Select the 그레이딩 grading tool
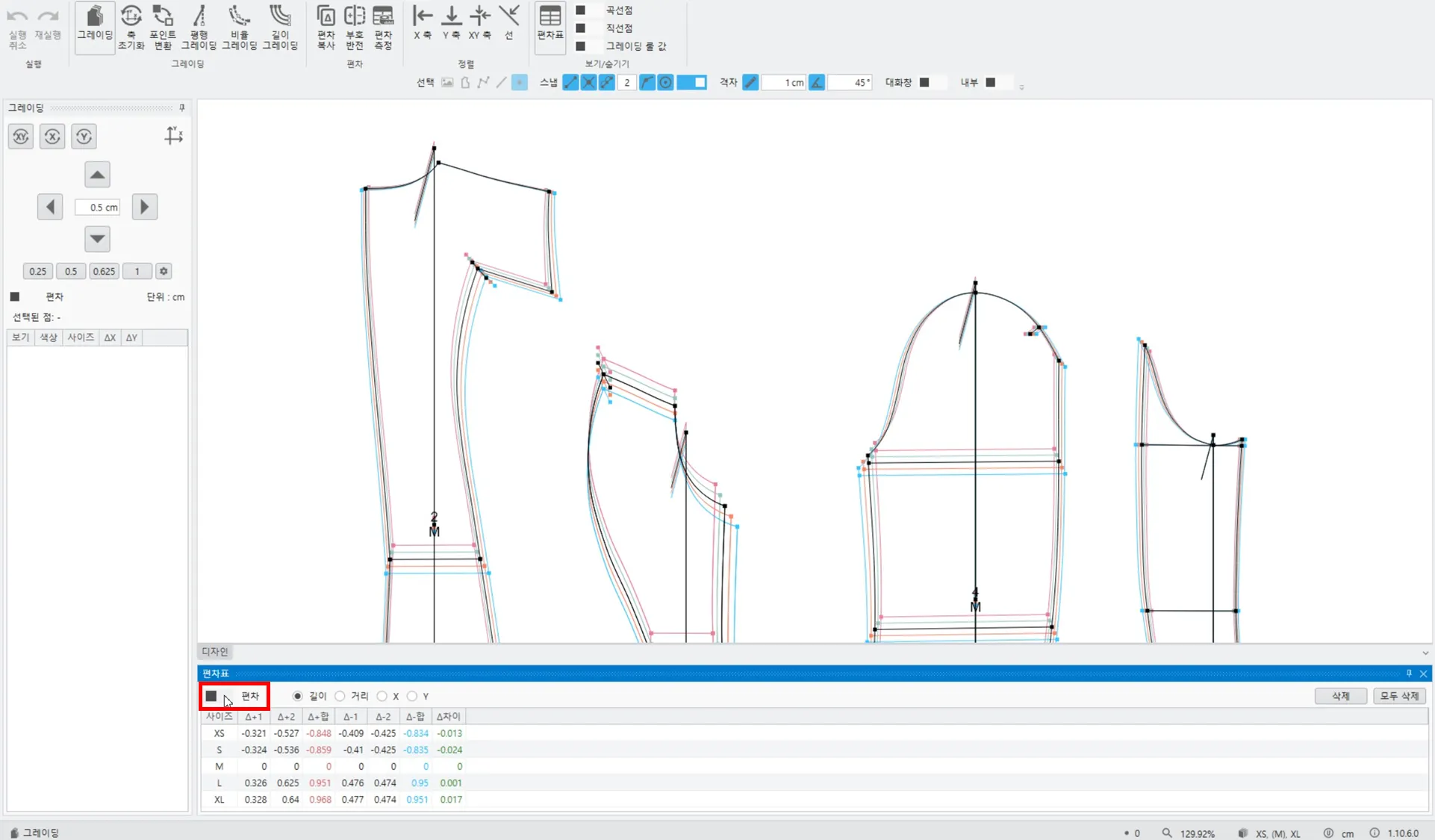 click(x=95, y=25)
